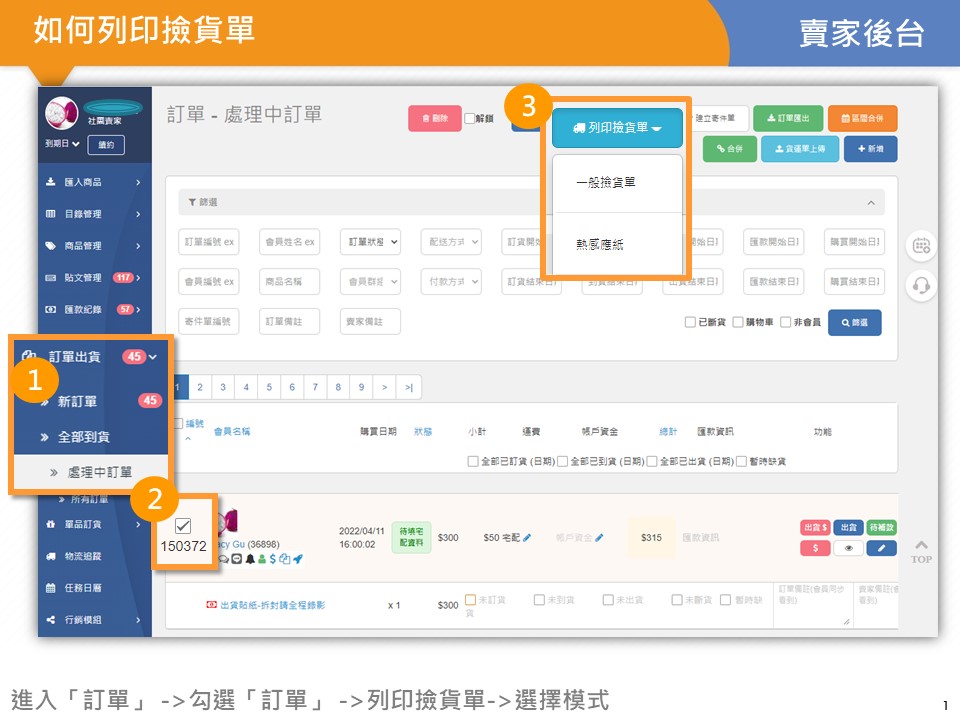Screen dimensions: 960x720
Task: Click the green 訂單匯出 button
Action: point(782,118)
